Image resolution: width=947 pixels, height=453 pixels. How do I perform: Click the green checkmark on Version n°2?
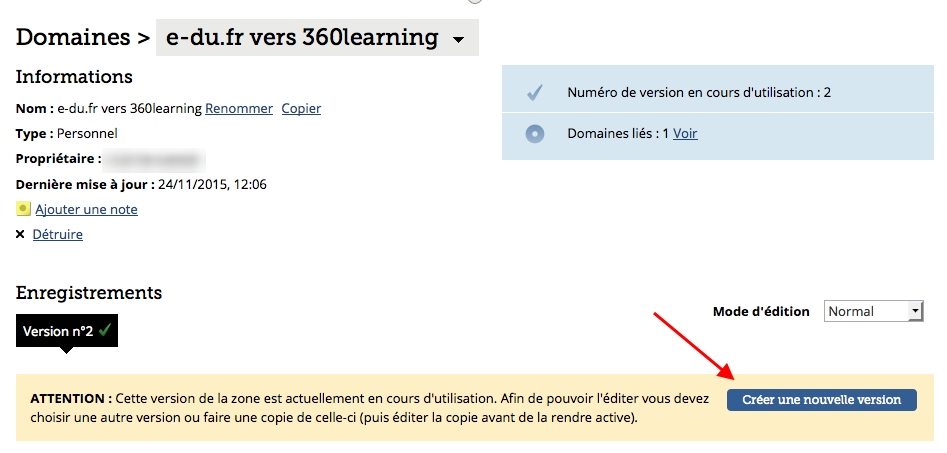click(x=105, y=330)
